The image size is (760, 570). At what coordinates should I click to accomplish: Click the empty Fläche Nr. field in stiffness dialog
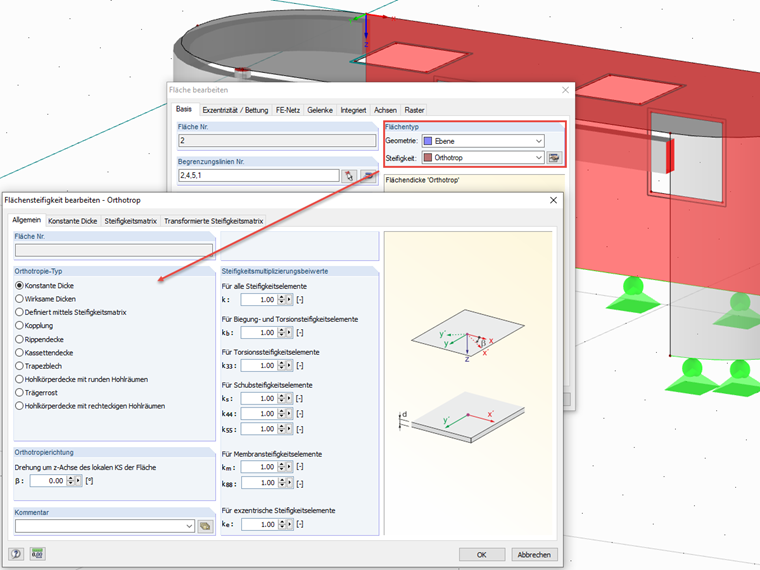(114, 250)
